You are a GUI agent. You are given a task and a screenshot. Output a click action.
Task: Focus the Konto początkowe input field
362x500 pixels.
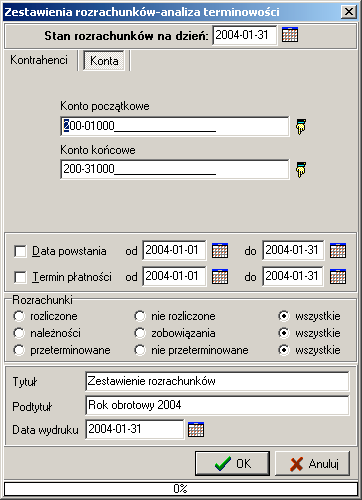175,126
